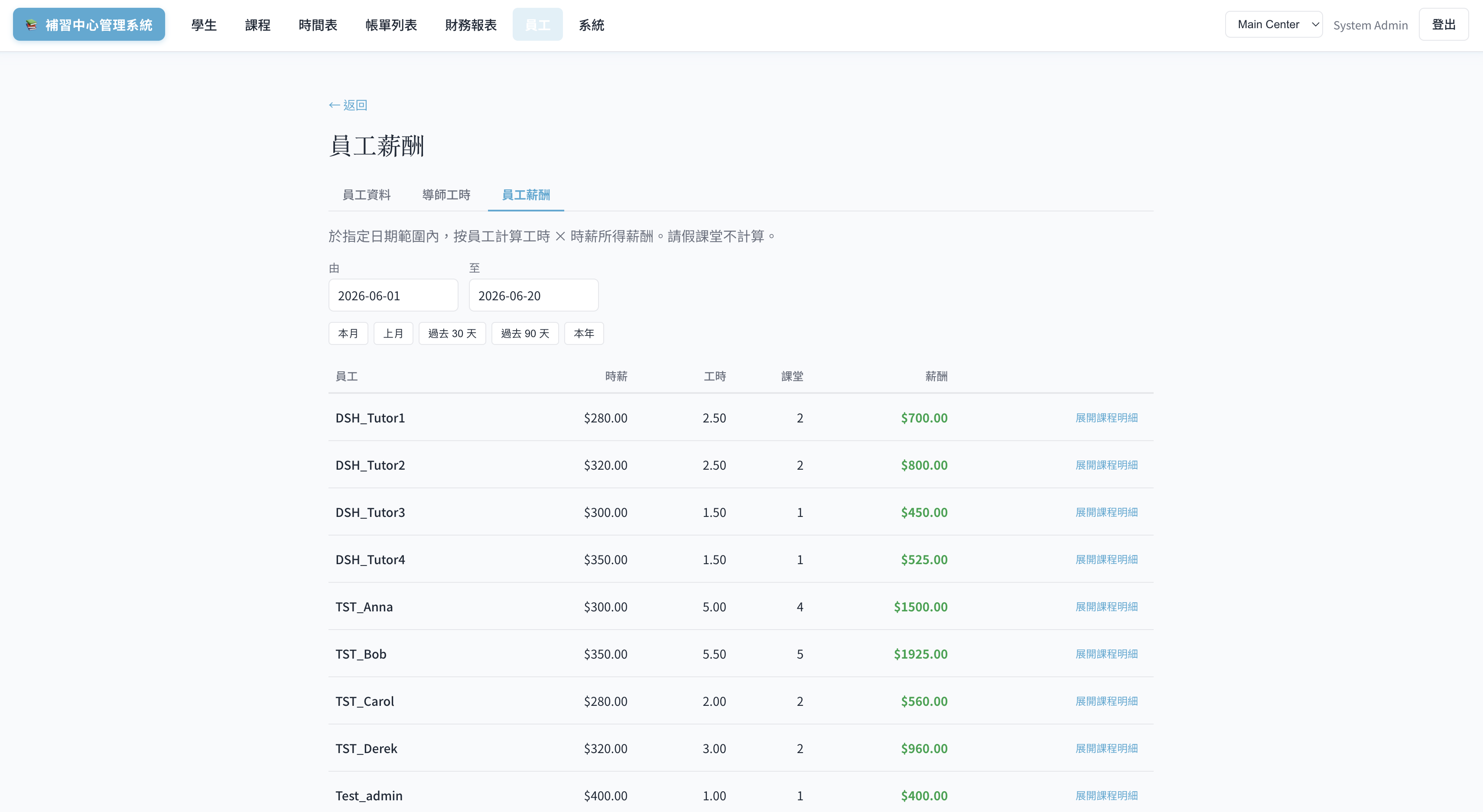
Task: Click the $800.00 pay amount
Action: (924, 465)
